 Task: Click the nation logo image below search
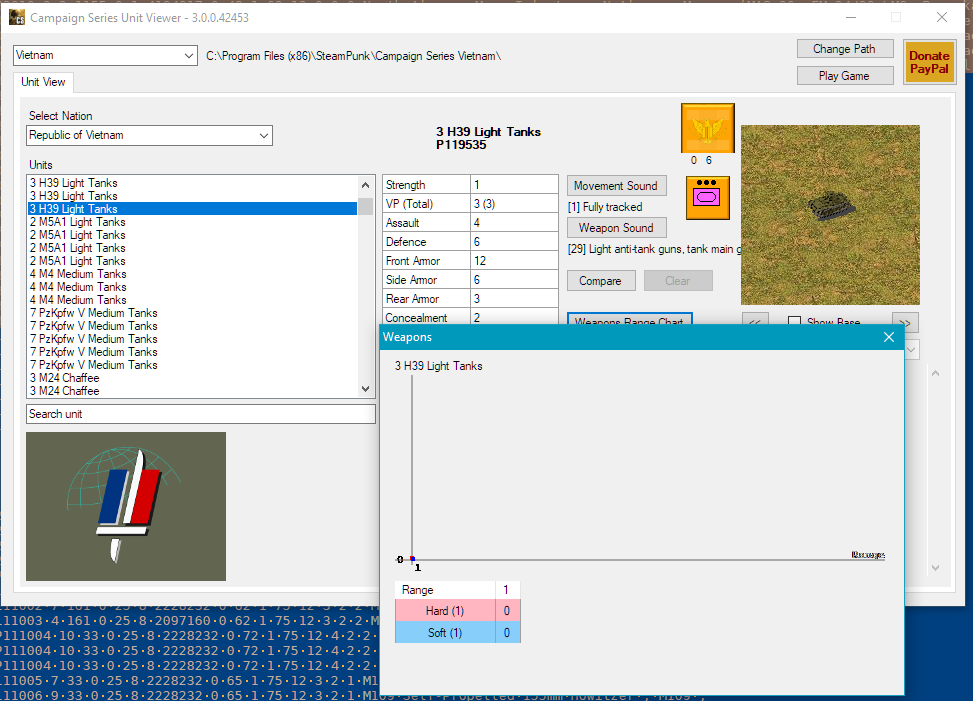pos(126,506)
